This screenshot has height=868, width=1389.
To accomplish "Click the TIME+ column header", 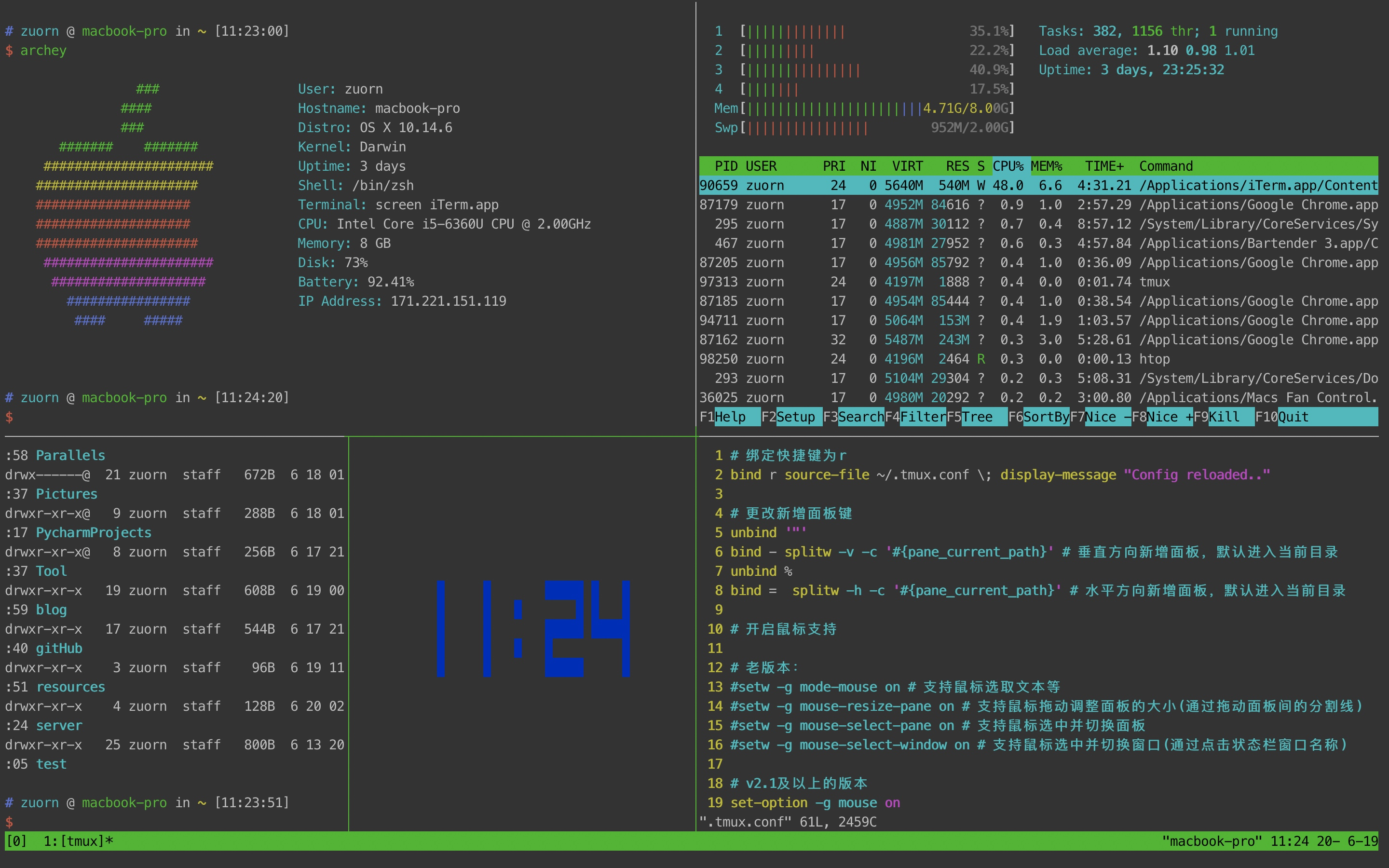I will [1104, 166].
